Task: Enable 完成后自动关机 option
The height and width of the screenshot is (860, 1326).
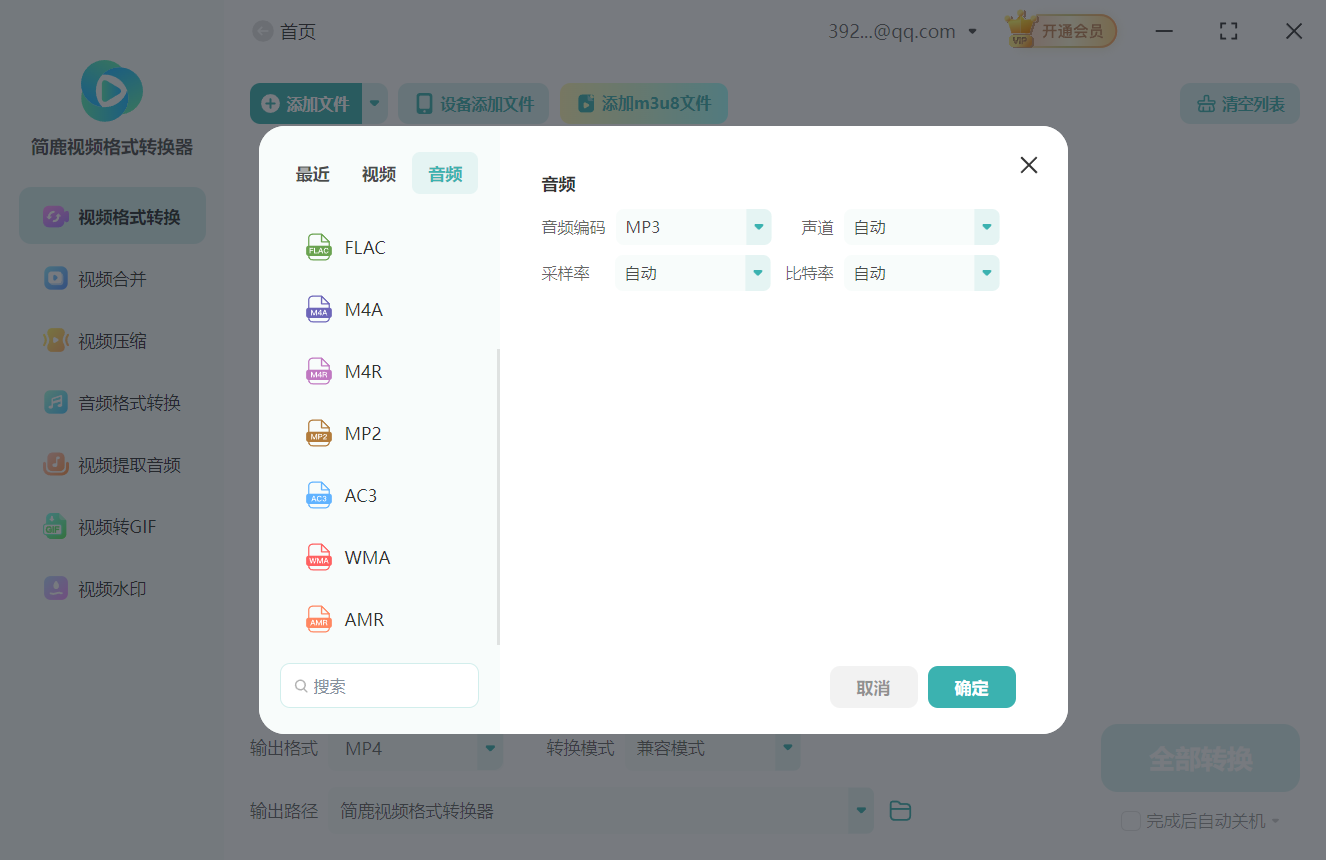Action: (1131, 820)
